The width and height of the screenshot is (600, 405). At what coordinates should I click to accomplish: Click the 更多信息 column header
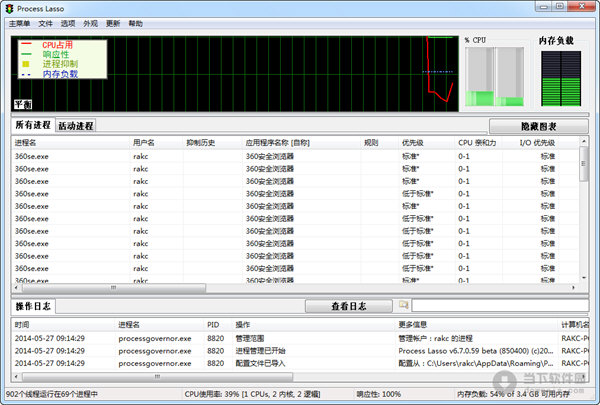click(x=477, y=325)
